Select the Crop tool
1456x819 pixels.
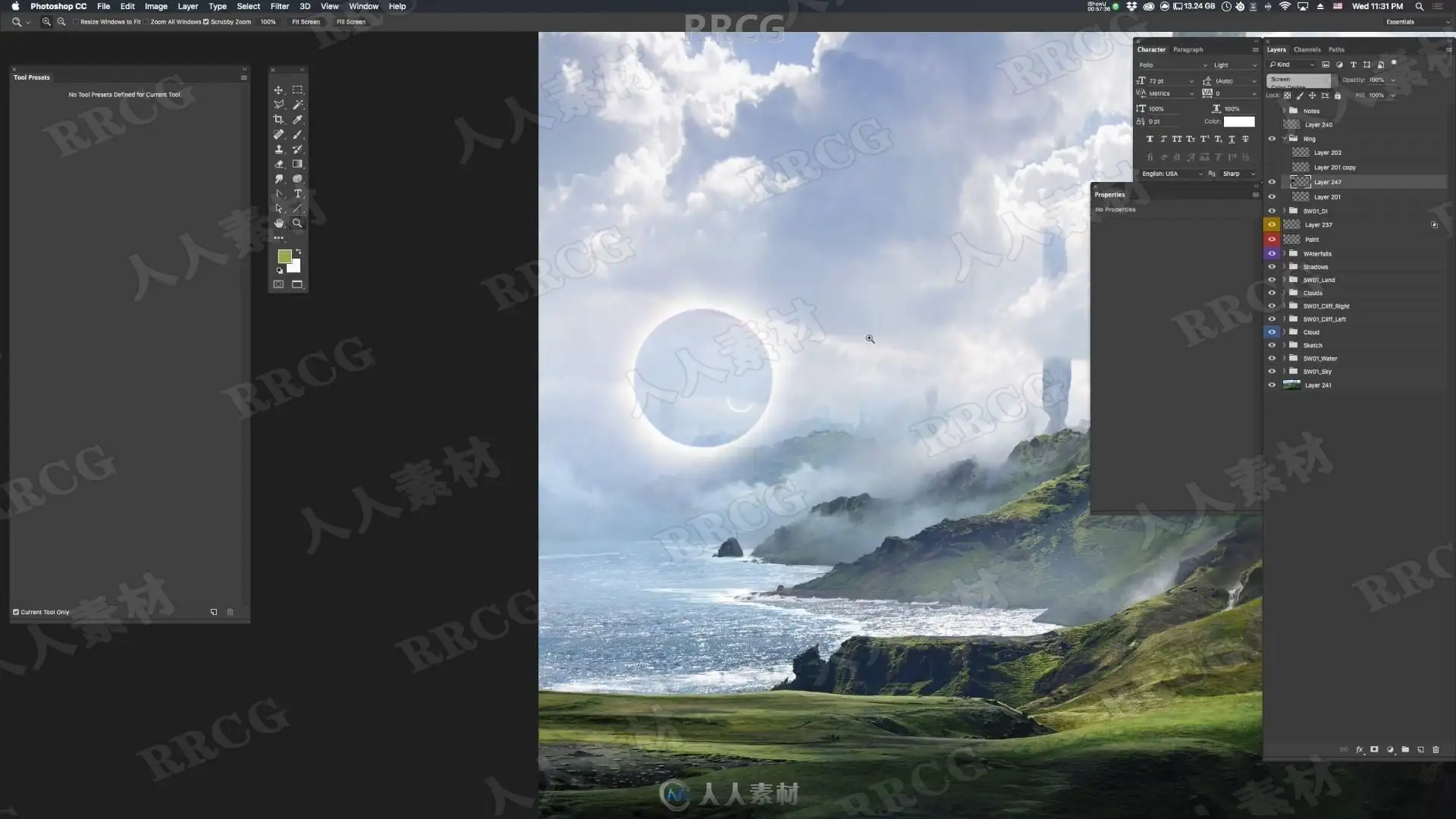[x=278, y=119]
